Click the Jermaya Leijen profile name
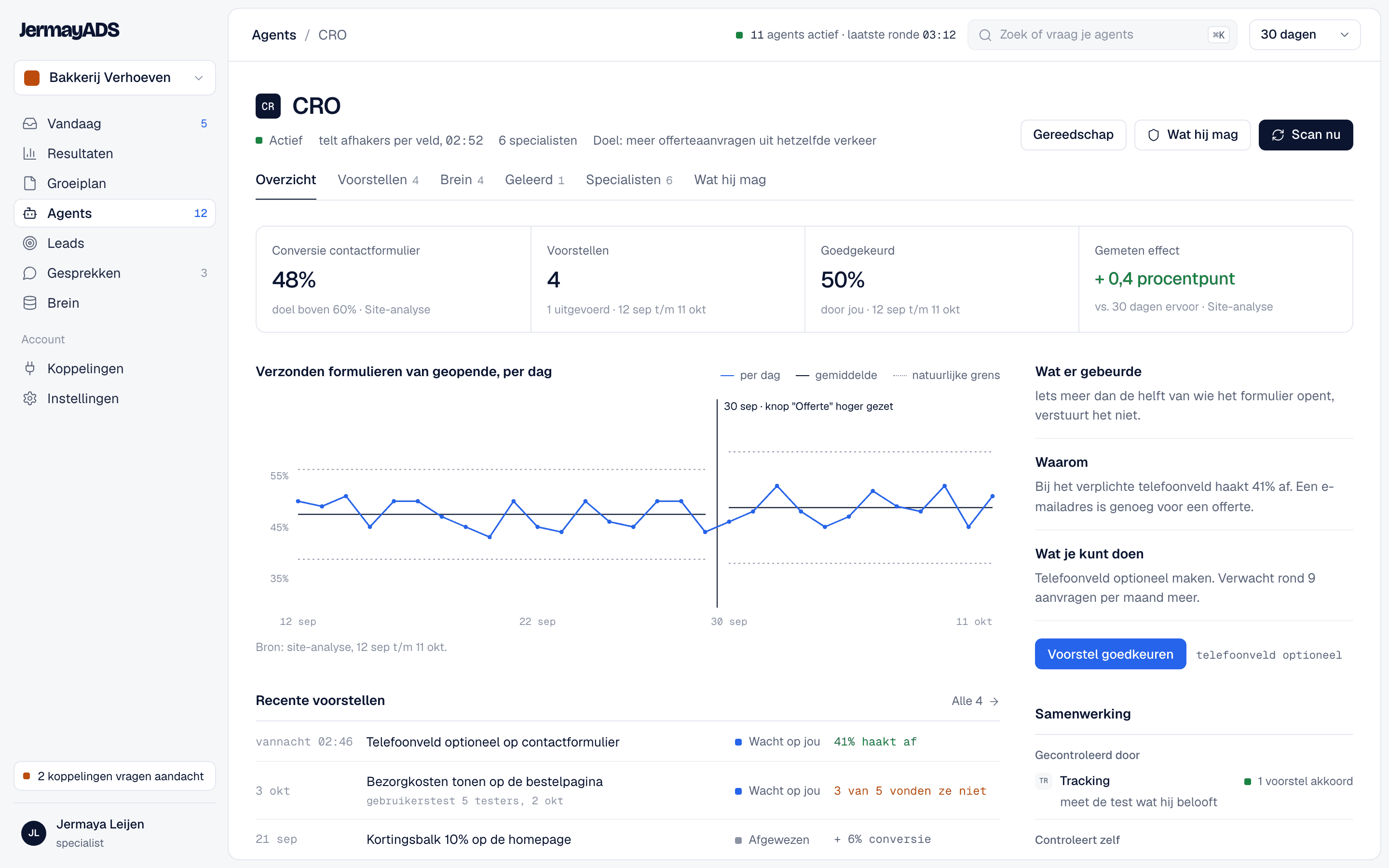1389x868 pixels. click(x=100, y=824)
